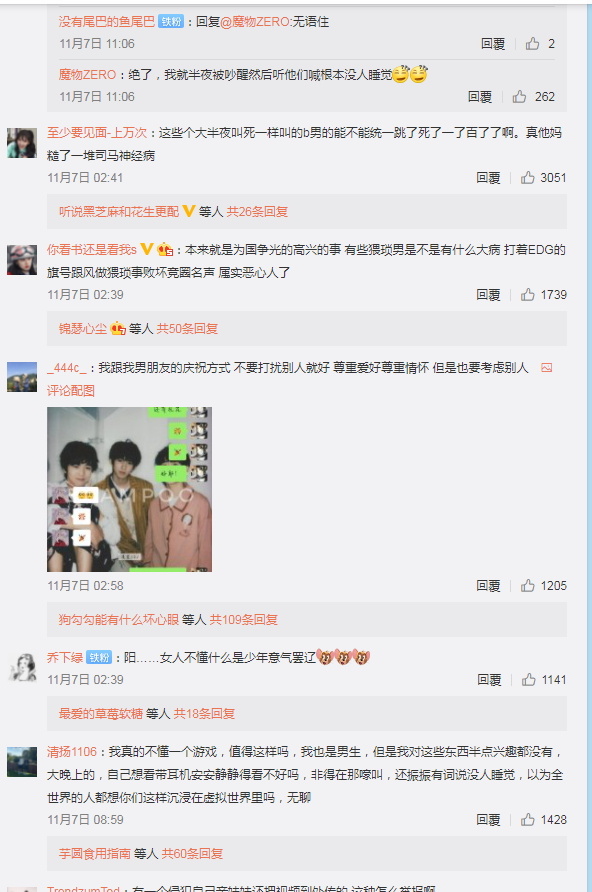Expand 共50条回复 replies
This screenshot has height=892, width=592.
click(x=187, y=328)
